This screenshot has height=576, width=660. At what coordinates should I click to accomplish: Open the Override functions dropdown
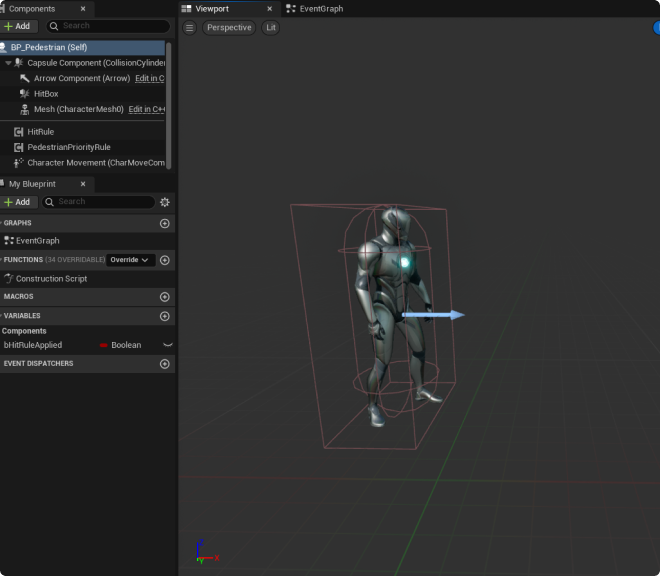click(131, 260)
